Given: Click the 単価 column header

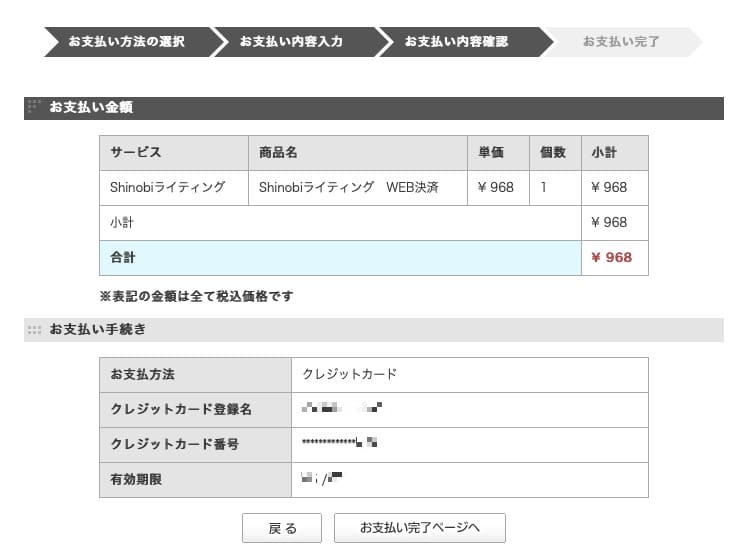Looking at the screenshot, I should (x=491, y=153).
